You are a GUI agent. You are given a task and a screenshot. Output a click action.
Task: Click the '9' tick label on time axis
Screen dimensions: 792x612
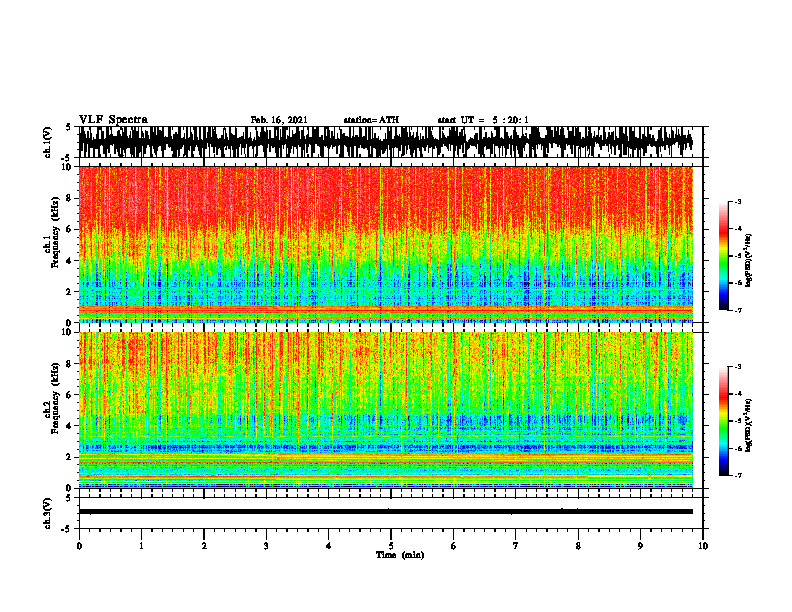(640, 546)
